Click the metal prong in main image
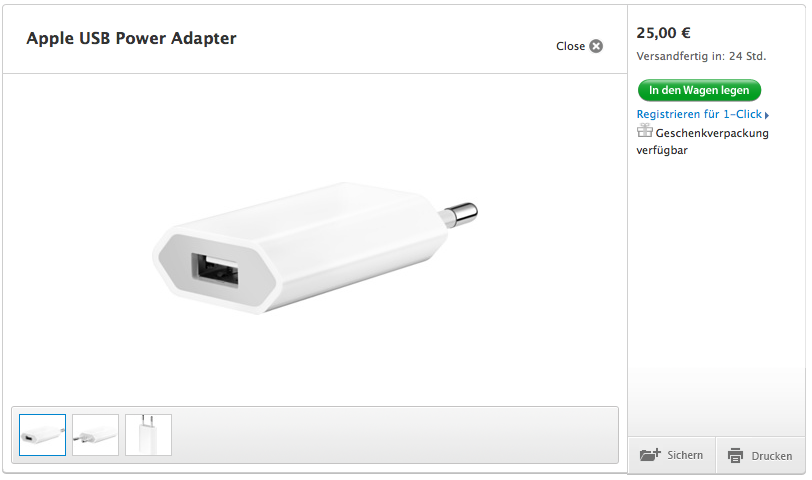The image size is (812, 480). point(459,214)
